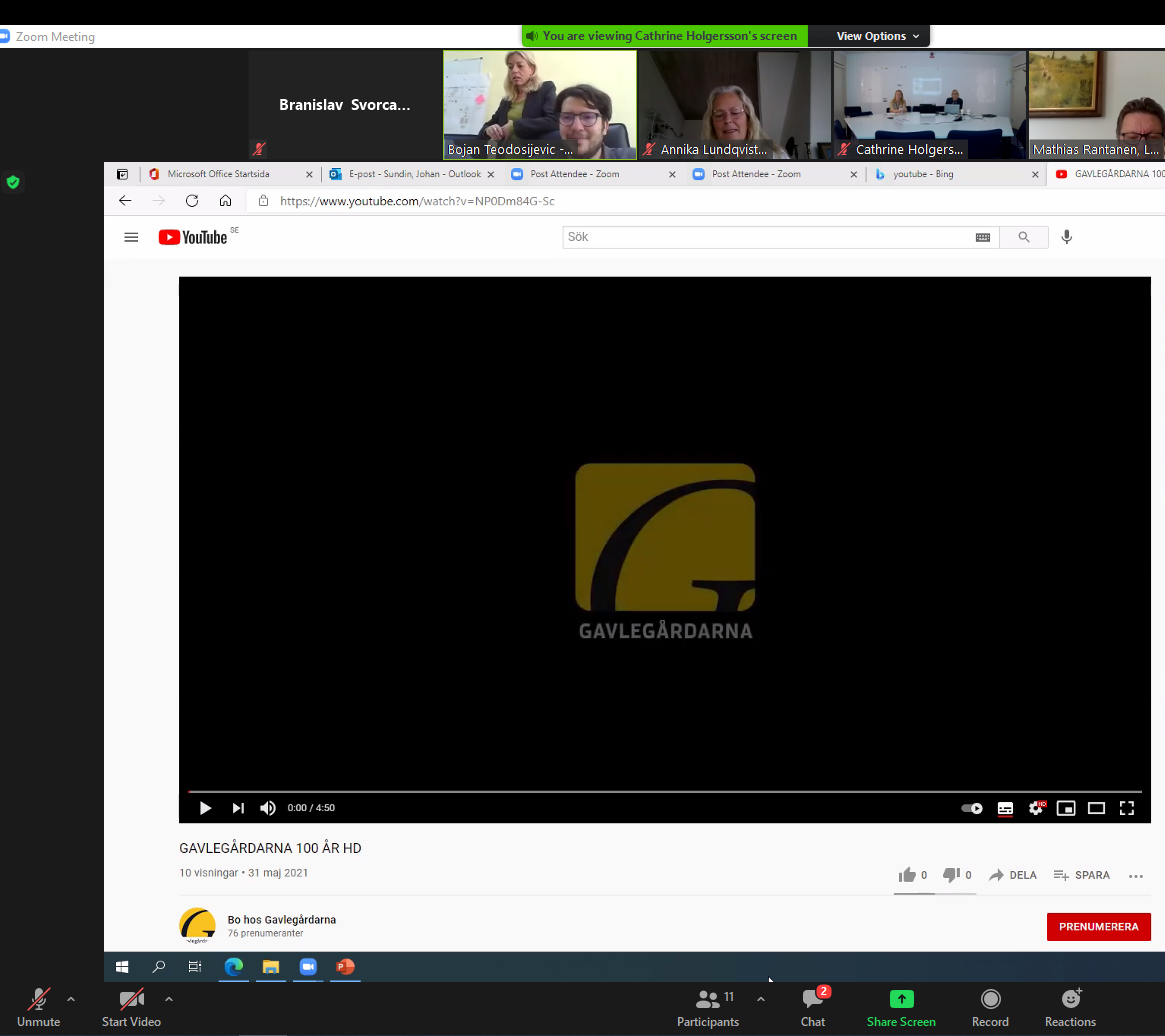The width and height of the screenshot is (1165, 1036).
Task: Open Microsoft Edge from taskbar
Action: (x=234, y=967)
